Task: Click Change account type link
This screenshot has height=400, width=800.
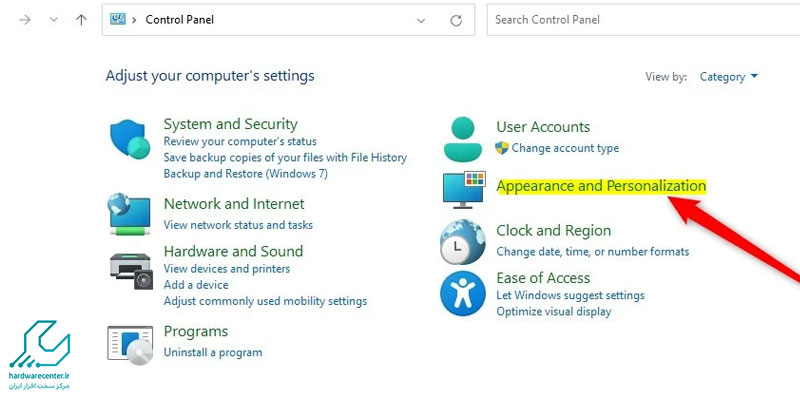Action: pos(565,148)
